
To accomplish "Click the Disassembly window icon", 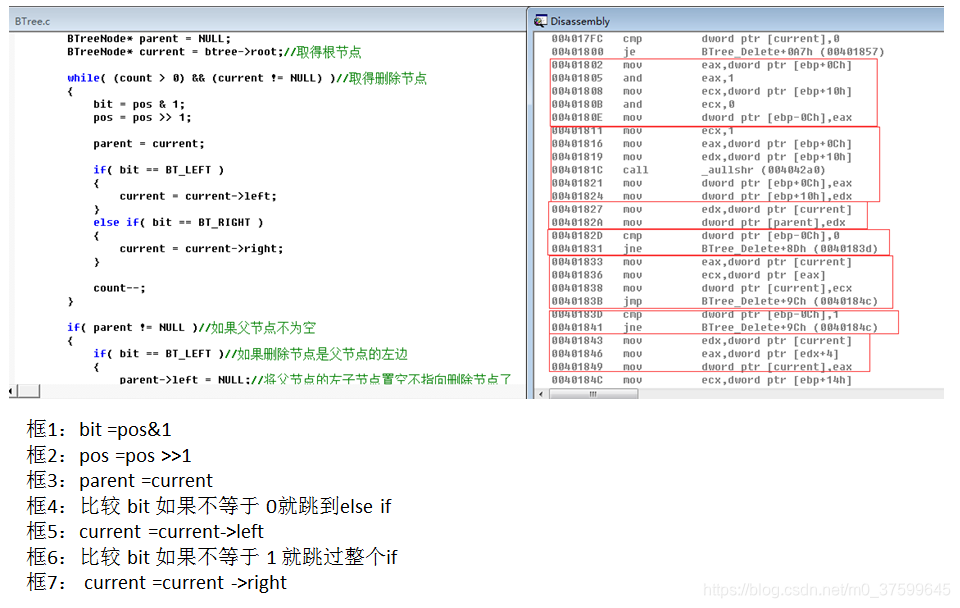I will [x=540, y=21].
